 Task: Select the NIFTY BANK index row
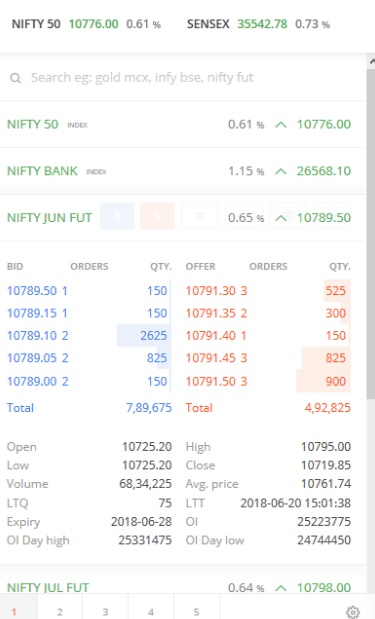click(x=183, y=171)
